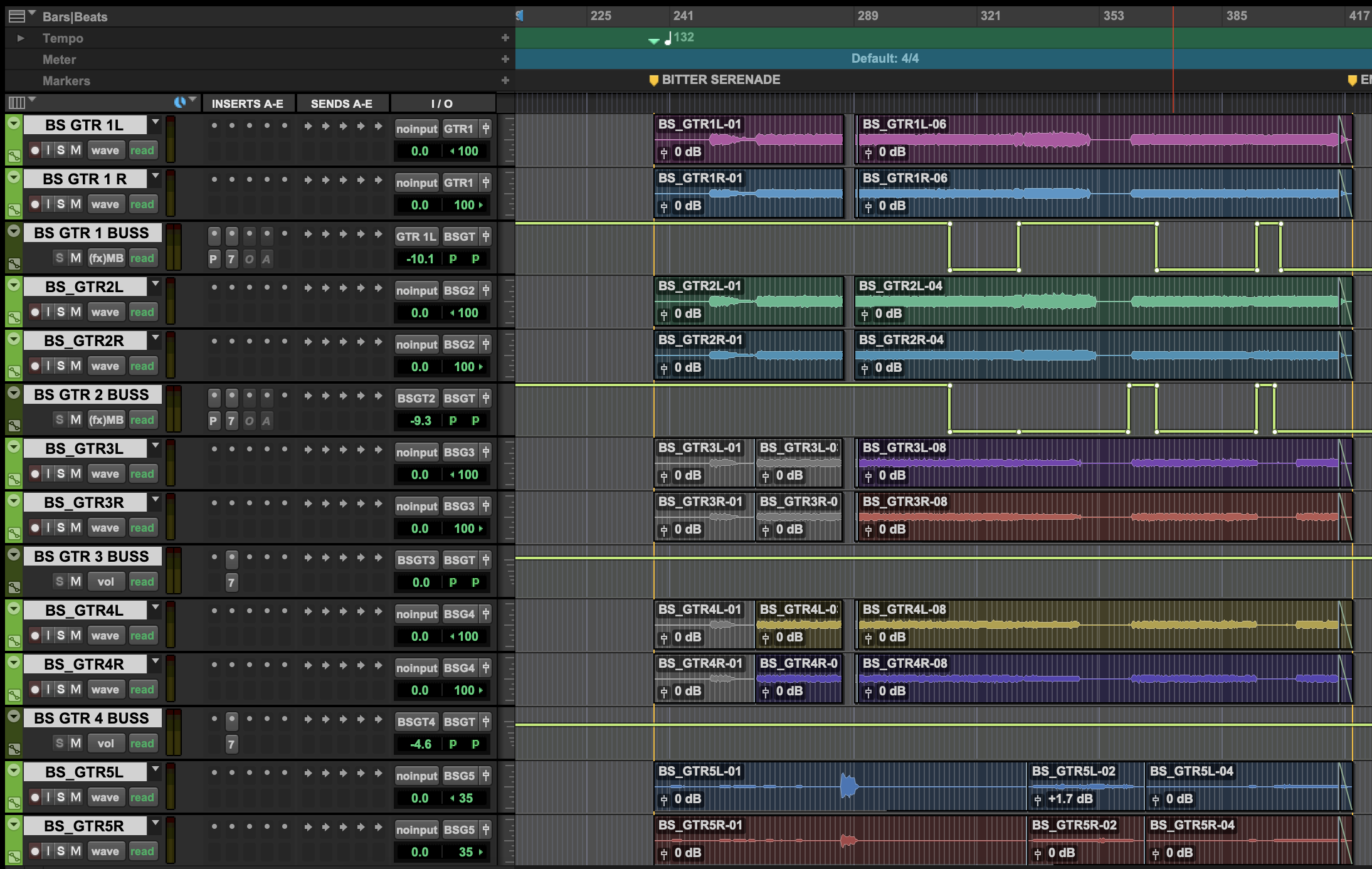Screen dimensions: 1372x869
Task: Click the plus icon on the Tempo ruler
Action: tap(505, 38)
